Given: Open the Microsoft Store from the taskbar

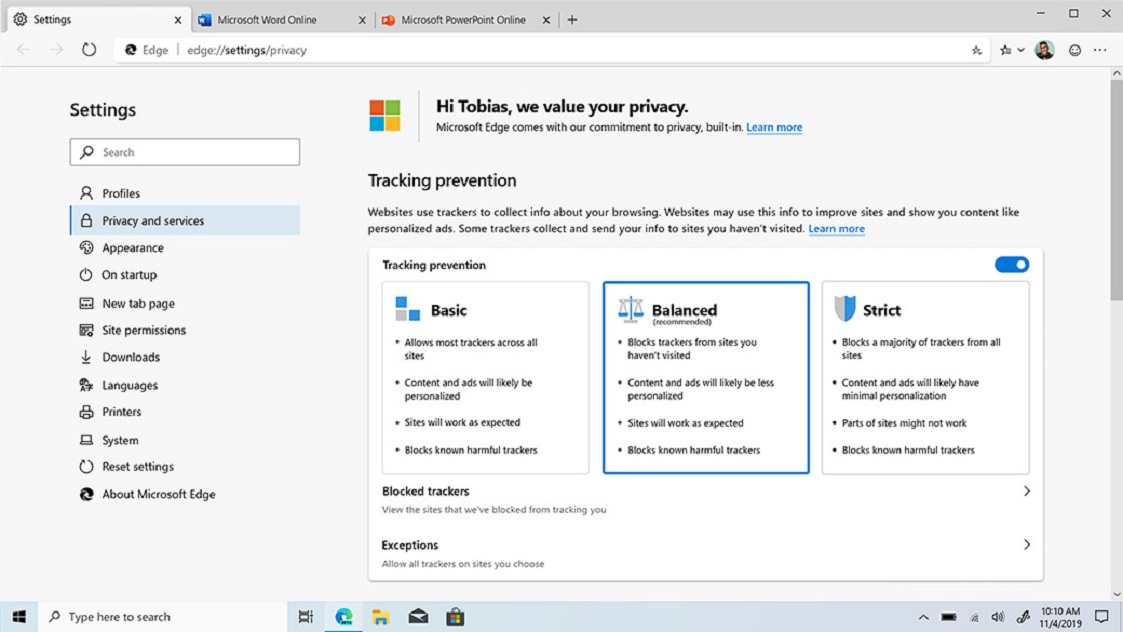Looking at the screenshot, I should 455,616.
